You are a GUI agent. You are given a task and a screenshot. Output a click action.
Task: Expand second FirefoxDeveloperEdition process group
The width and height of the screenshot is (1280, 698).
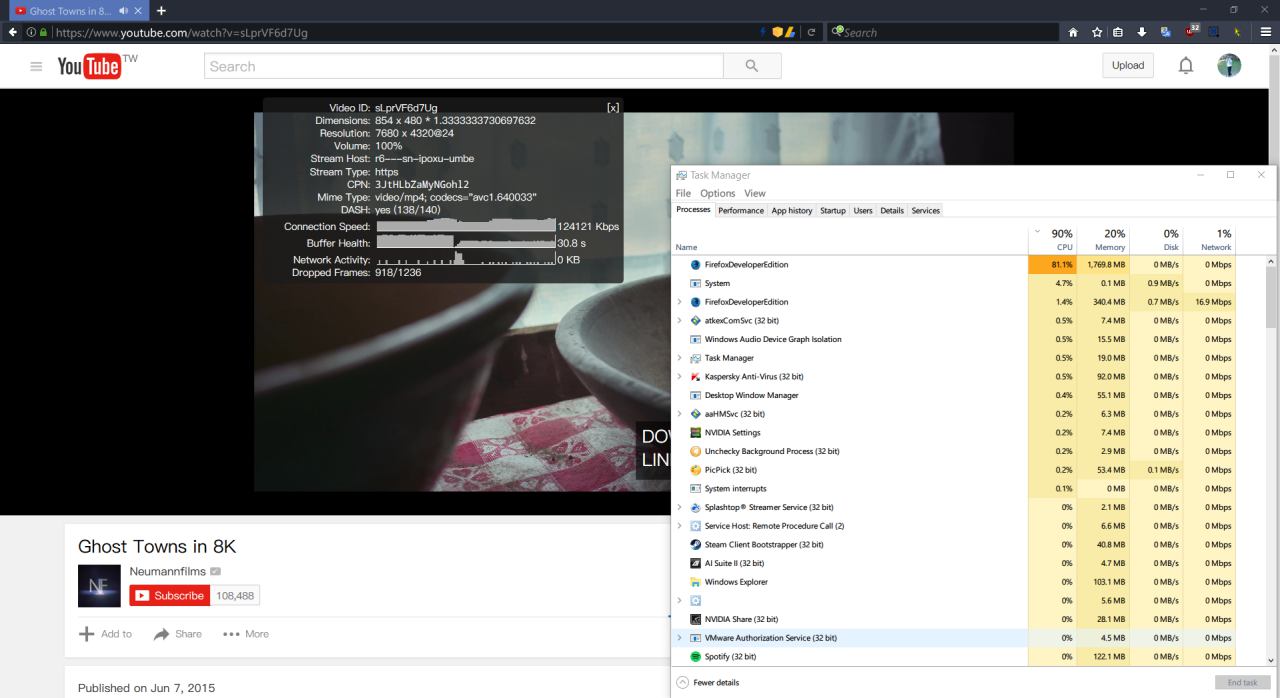click(680, 302)
